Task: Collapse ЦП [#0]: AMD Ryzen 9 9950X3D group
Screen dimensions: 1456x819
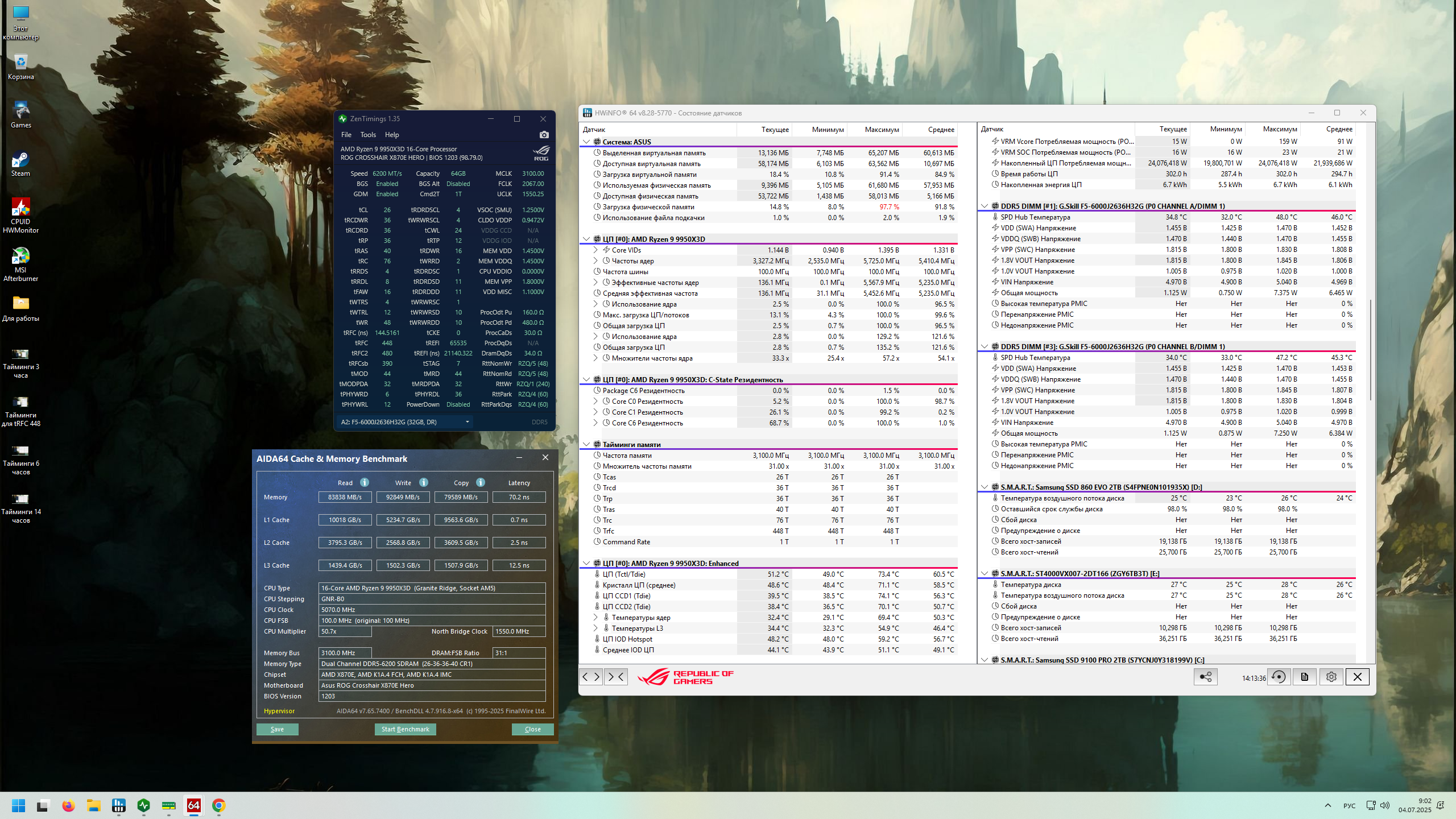Action: 586,239
